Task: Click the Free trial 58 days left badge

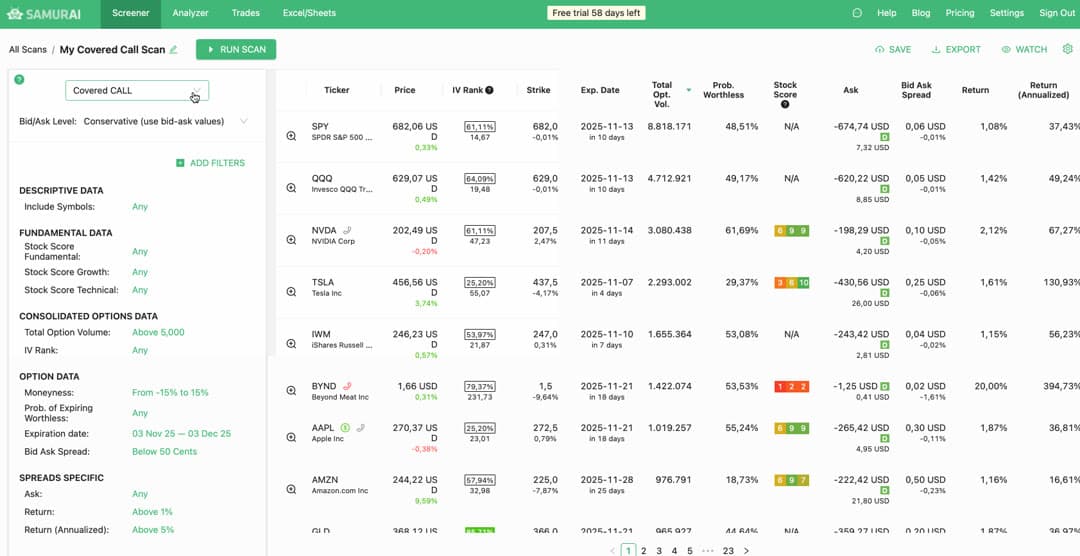Action: coord(596,13)
